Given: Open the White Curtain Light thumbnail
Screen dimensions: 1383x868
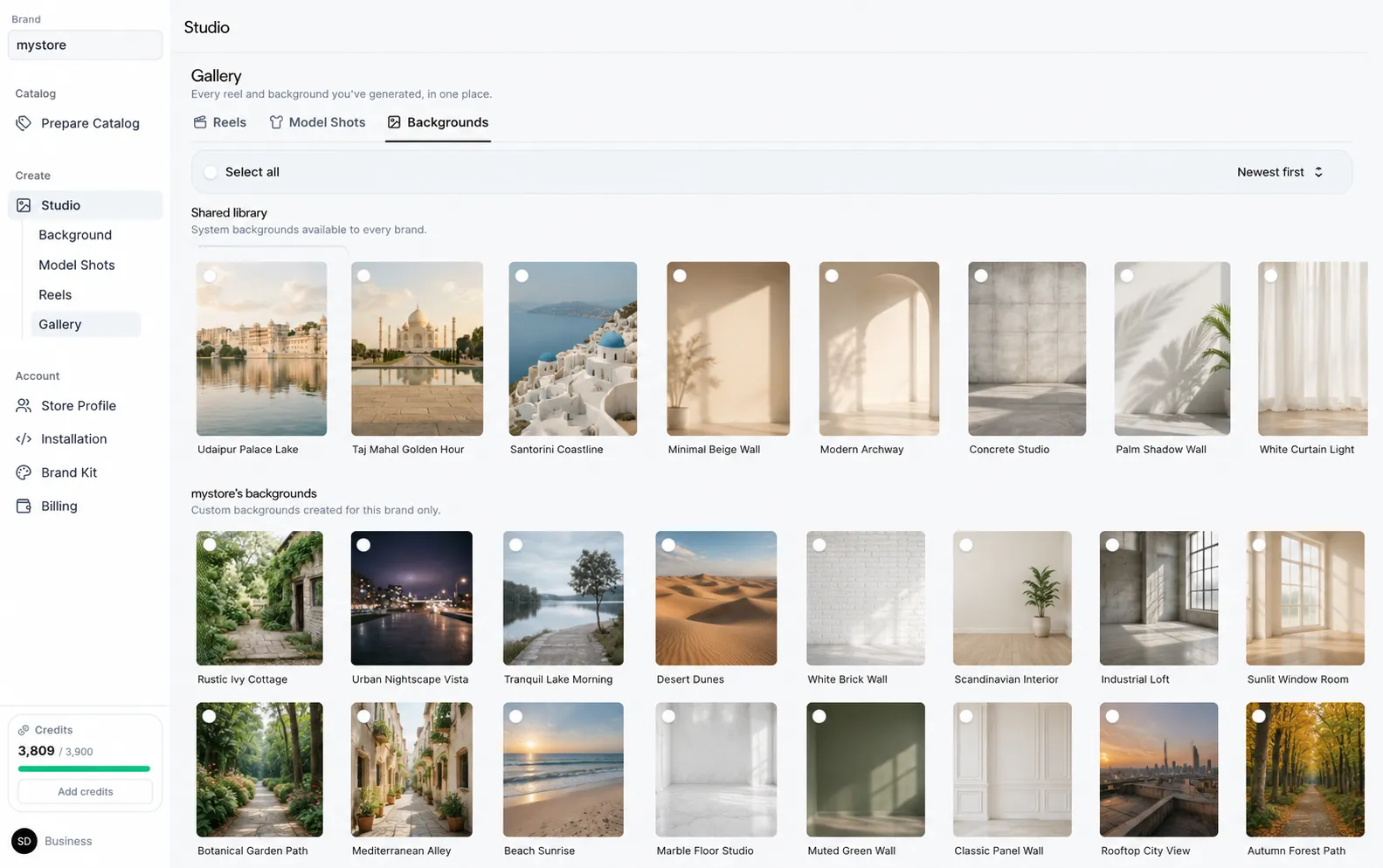Looking at the screenshot, I should 1312,348.
